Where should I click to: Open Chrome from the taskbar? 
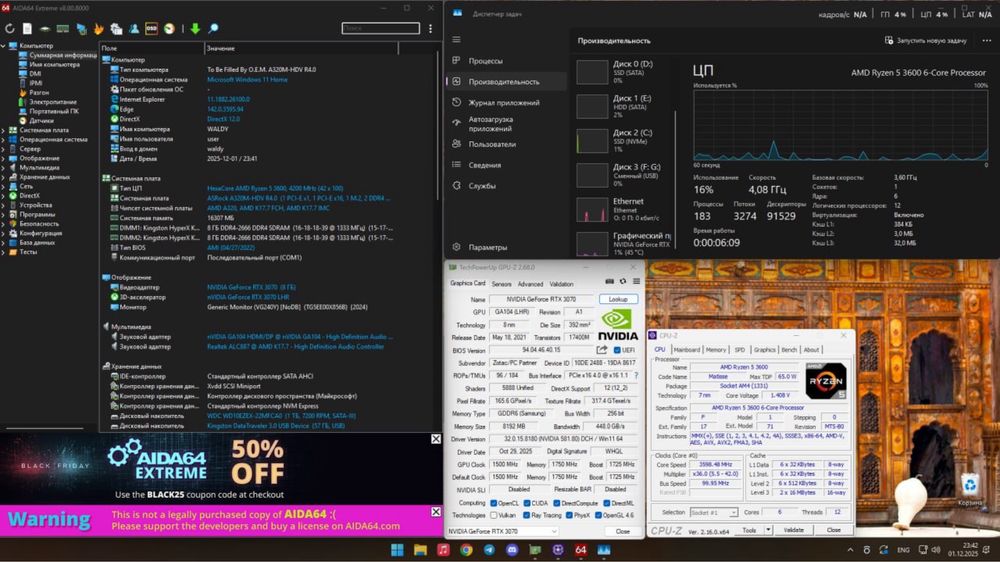coord(466,549)
